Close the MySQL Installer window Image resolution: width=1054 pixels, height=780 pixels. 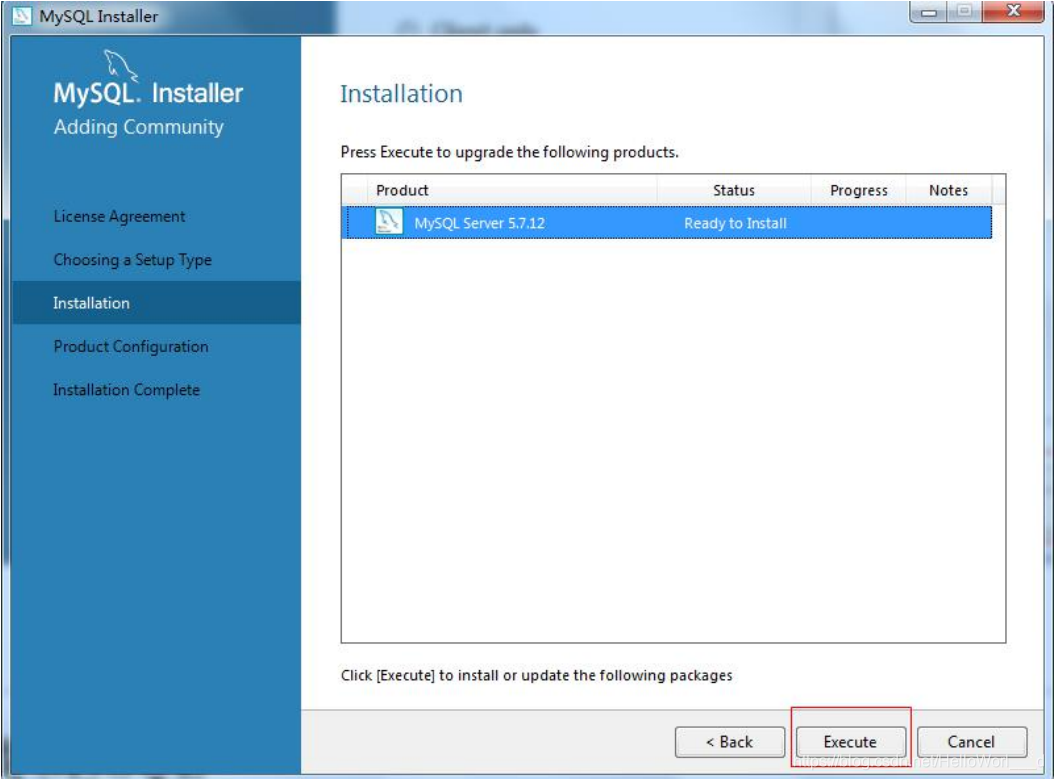coord(1013,11)
